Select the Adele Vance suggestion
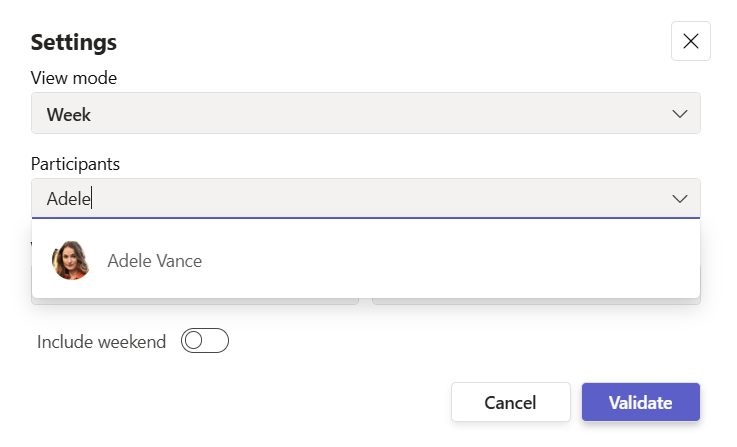 point(365,261)
